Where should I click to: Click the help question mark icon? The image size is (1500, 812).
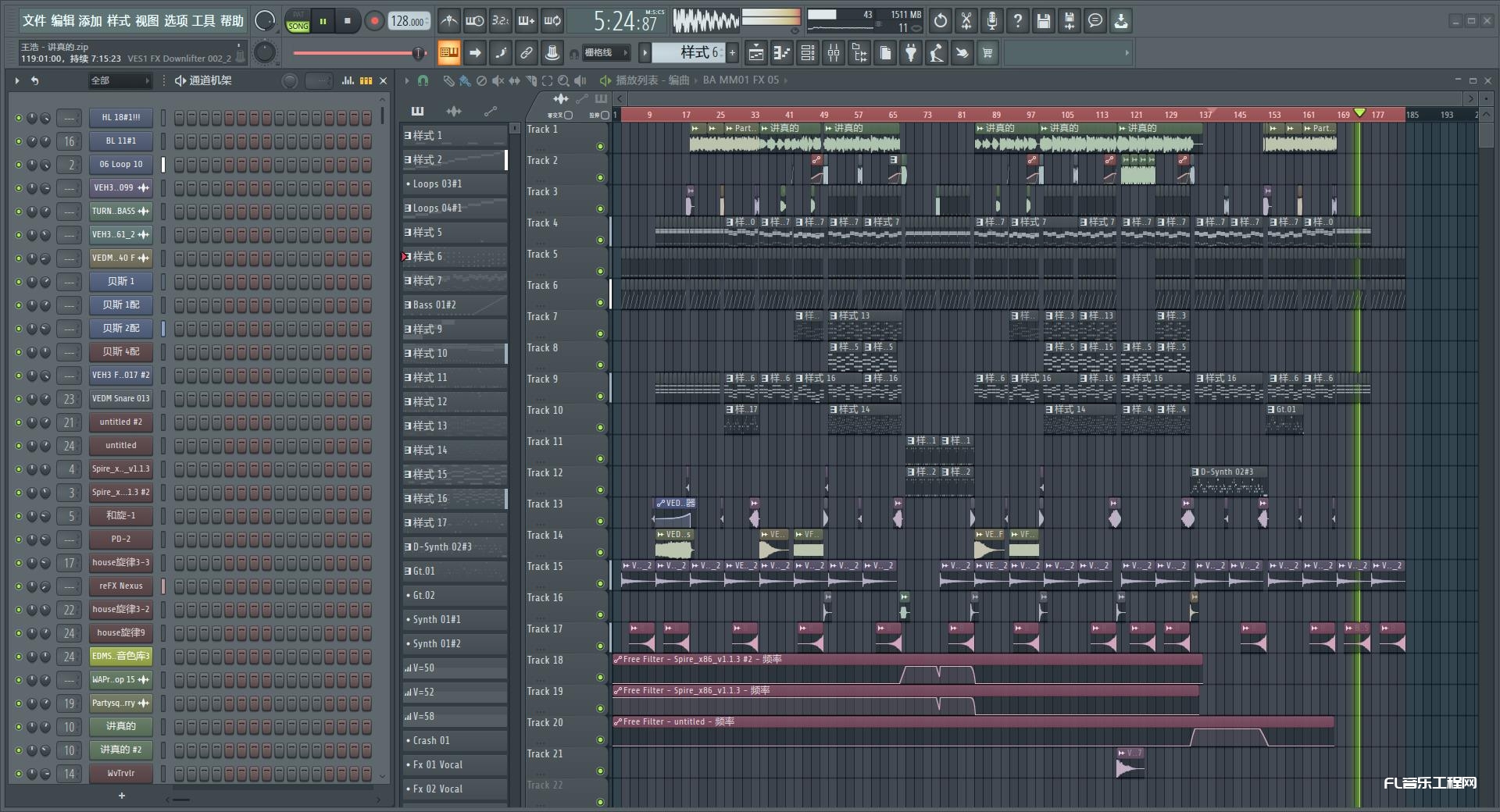click(x=1018, y=21)
